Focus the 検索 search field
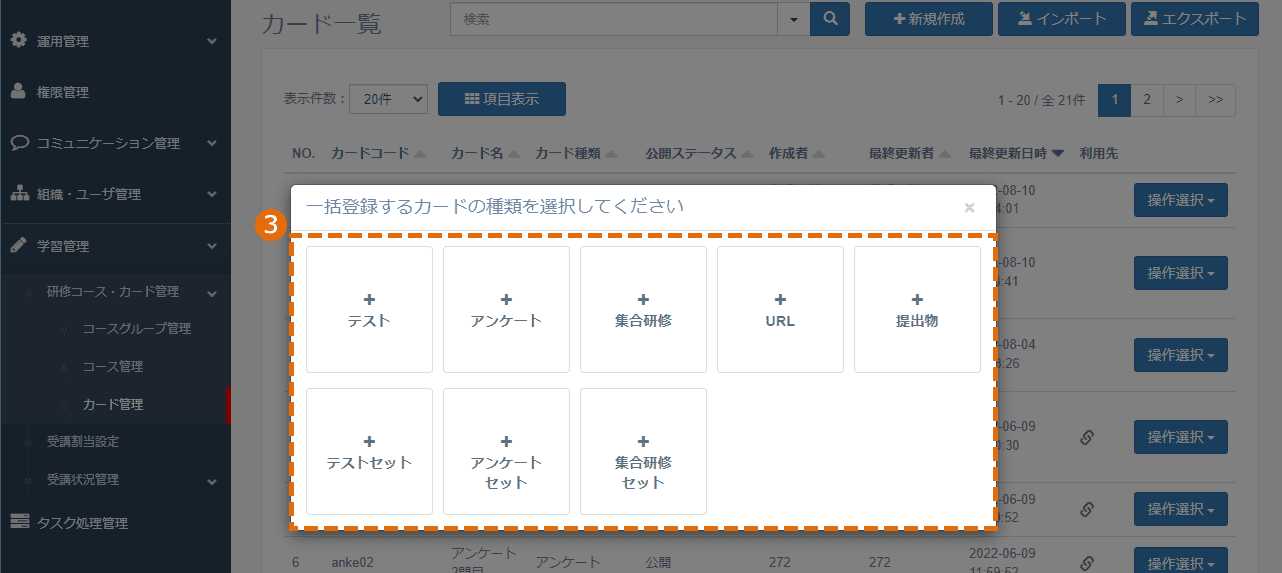The width and height of the screenshot is (1282, 573). pos(614,19)
